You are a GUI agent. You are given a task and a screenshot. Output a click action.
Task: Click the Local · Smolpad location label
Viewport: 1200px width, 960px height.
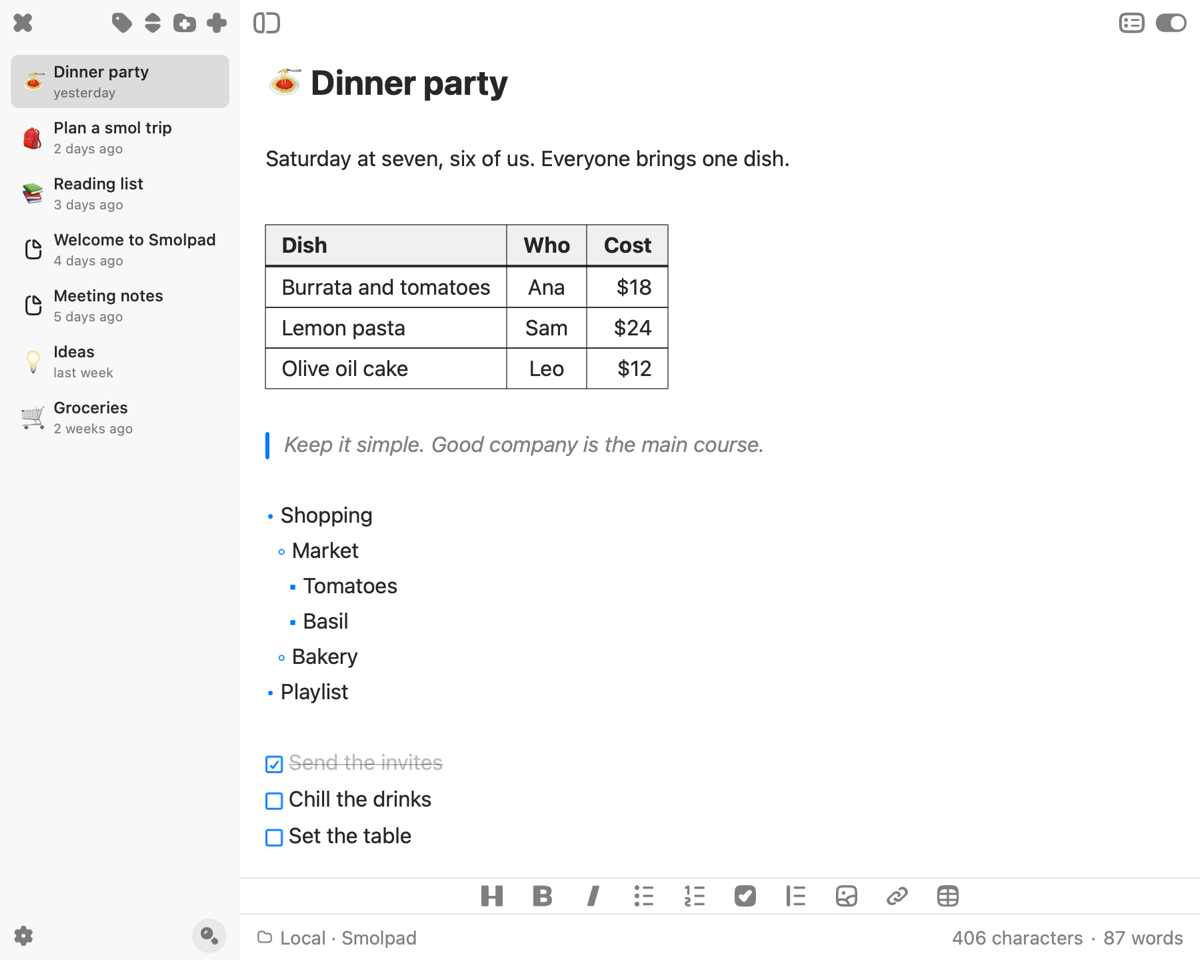348,938
